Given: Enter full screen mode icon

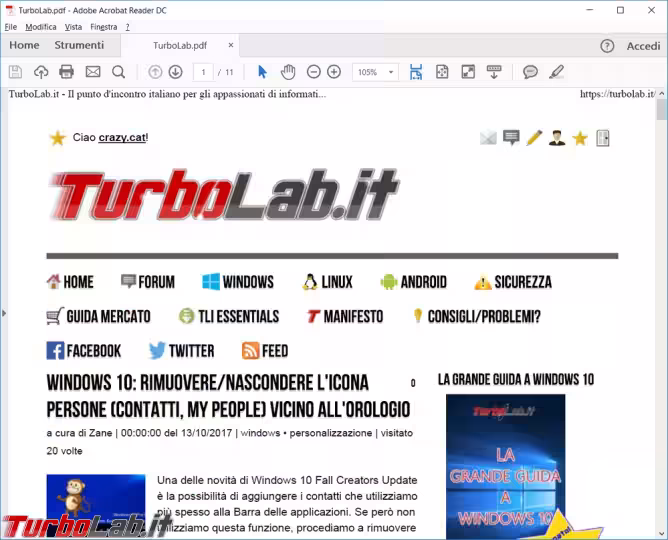Looking at the screenshot, I should (468, 72).
